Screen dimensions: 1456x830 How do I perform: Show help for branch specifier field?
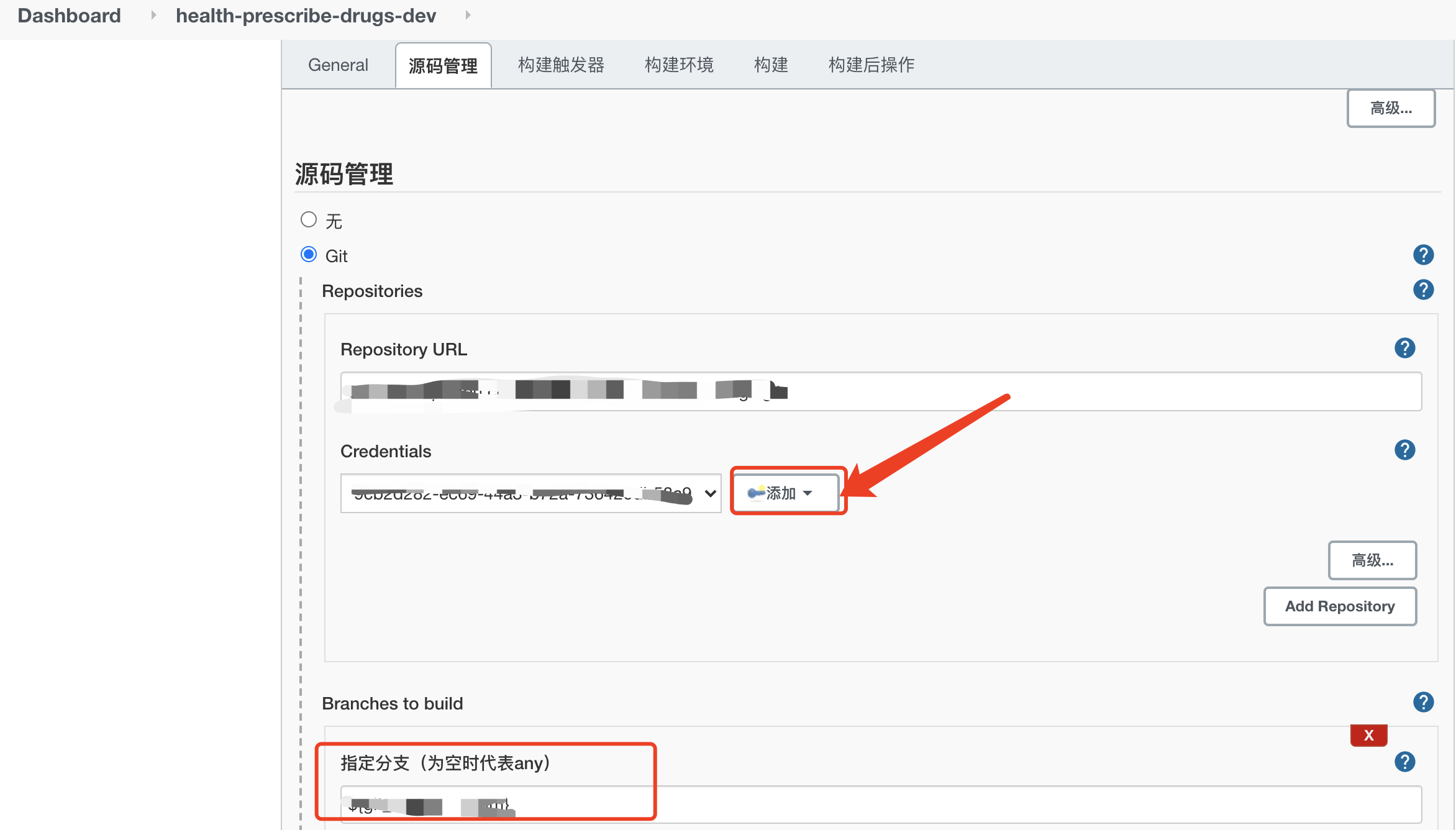1404,762
